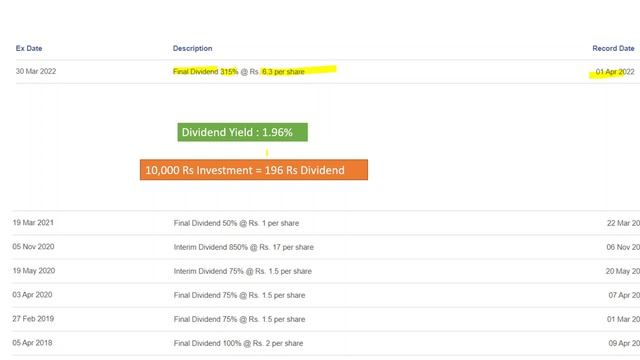Select the 03 Apr 2020 ex date
Viewport: 640px width, 360px height.
pos(32,295)
